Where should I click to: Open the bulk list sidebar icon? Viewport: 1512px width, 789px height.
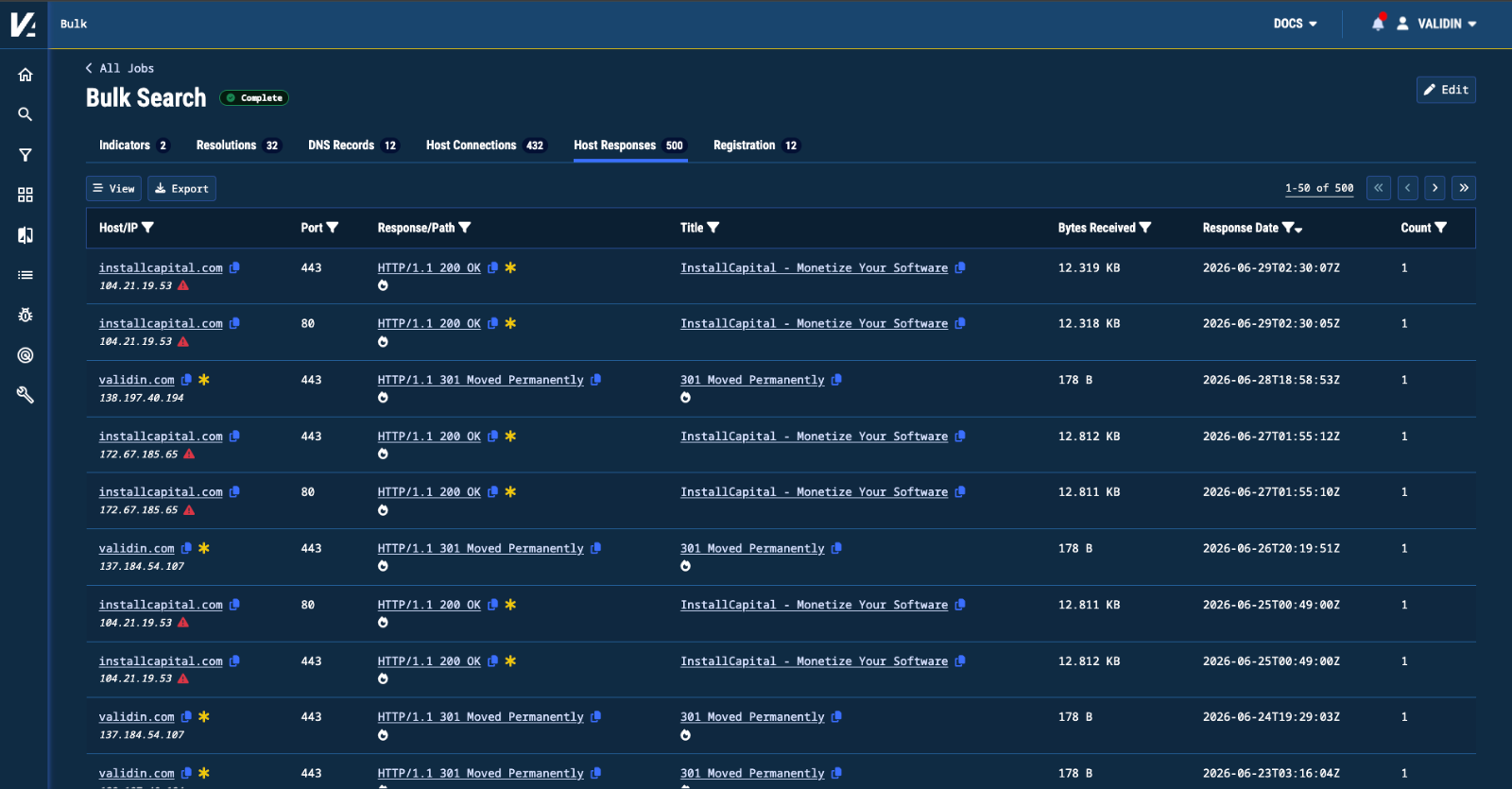(x=26, y=275)
